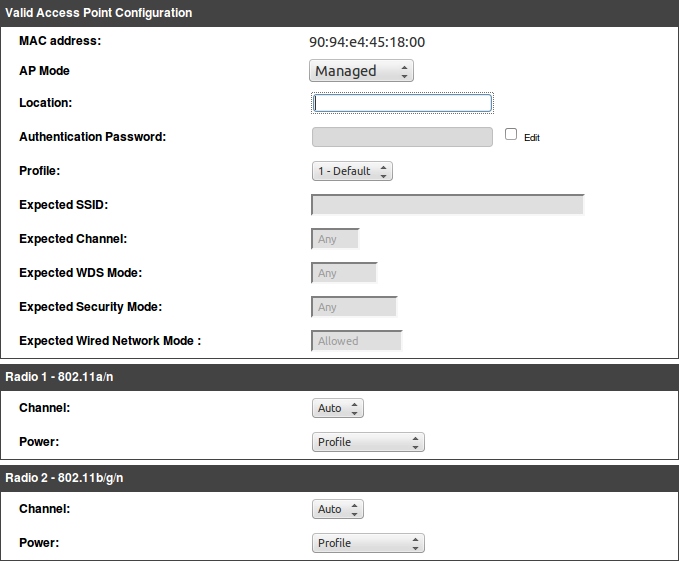The width and height of the screenshot is (679, 569).
Task: Click the MAC address value 90:94:e4:45:18:00
Action: [367, 42]
